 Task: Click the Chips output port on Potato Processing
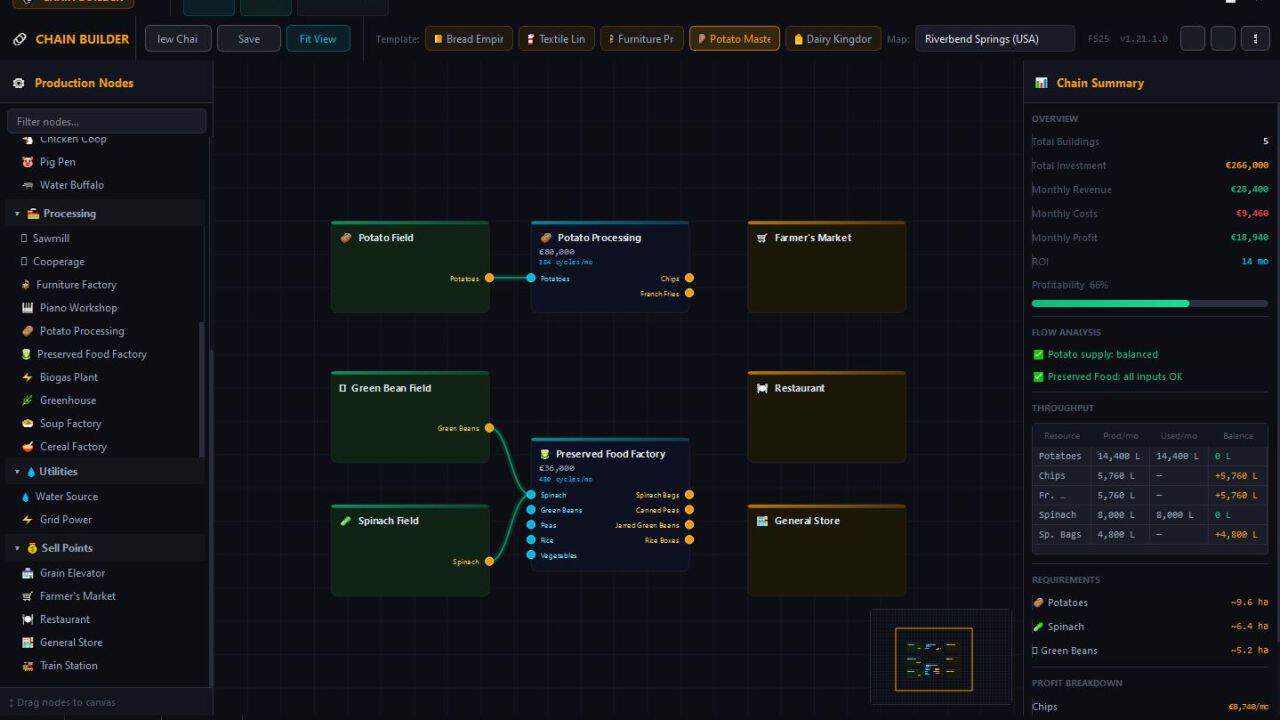coord(689,278)
